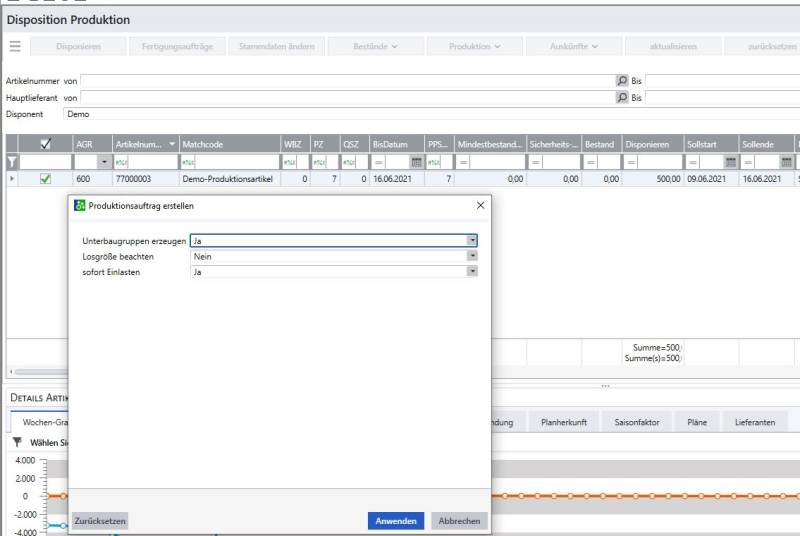
Task: Click the filter funnel icon in grid
Action: 12,162
